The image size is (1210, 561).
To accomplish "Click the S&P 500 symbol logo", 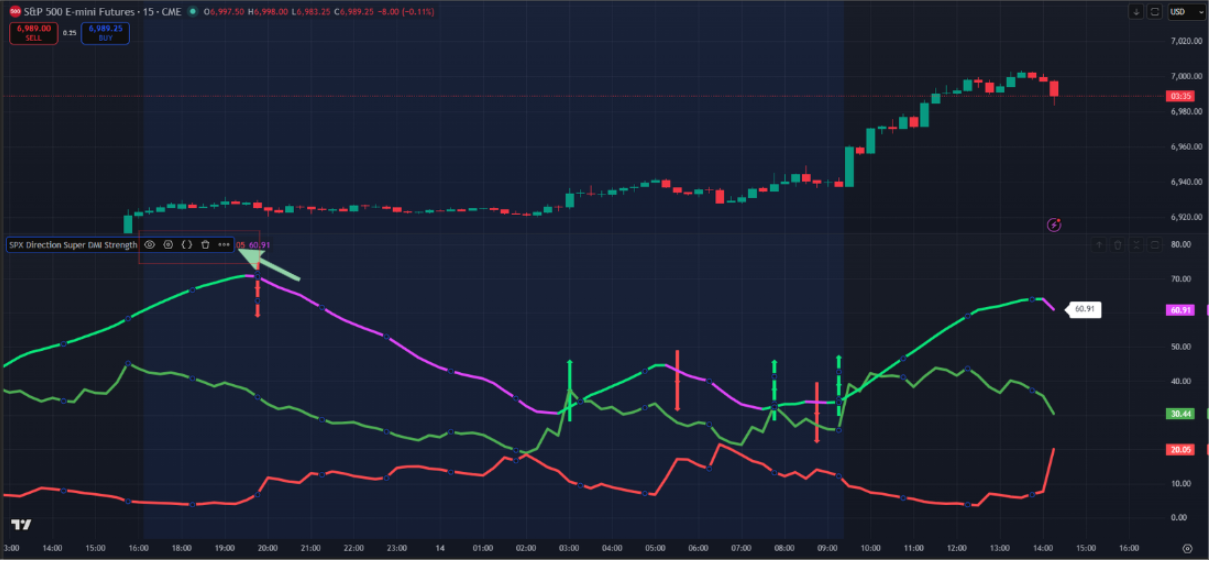I will tap(15, 11).
